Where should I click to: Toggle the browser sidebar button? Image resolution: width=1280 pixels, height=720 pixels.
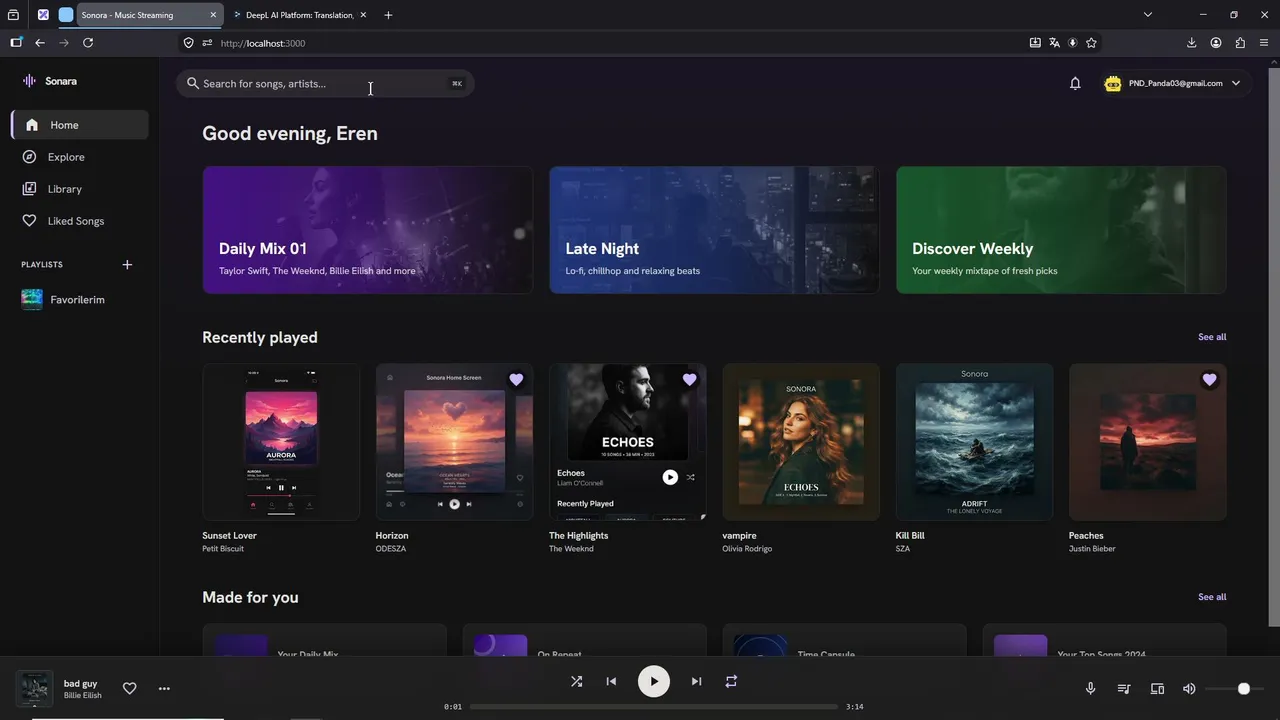(x=16, y=43)
